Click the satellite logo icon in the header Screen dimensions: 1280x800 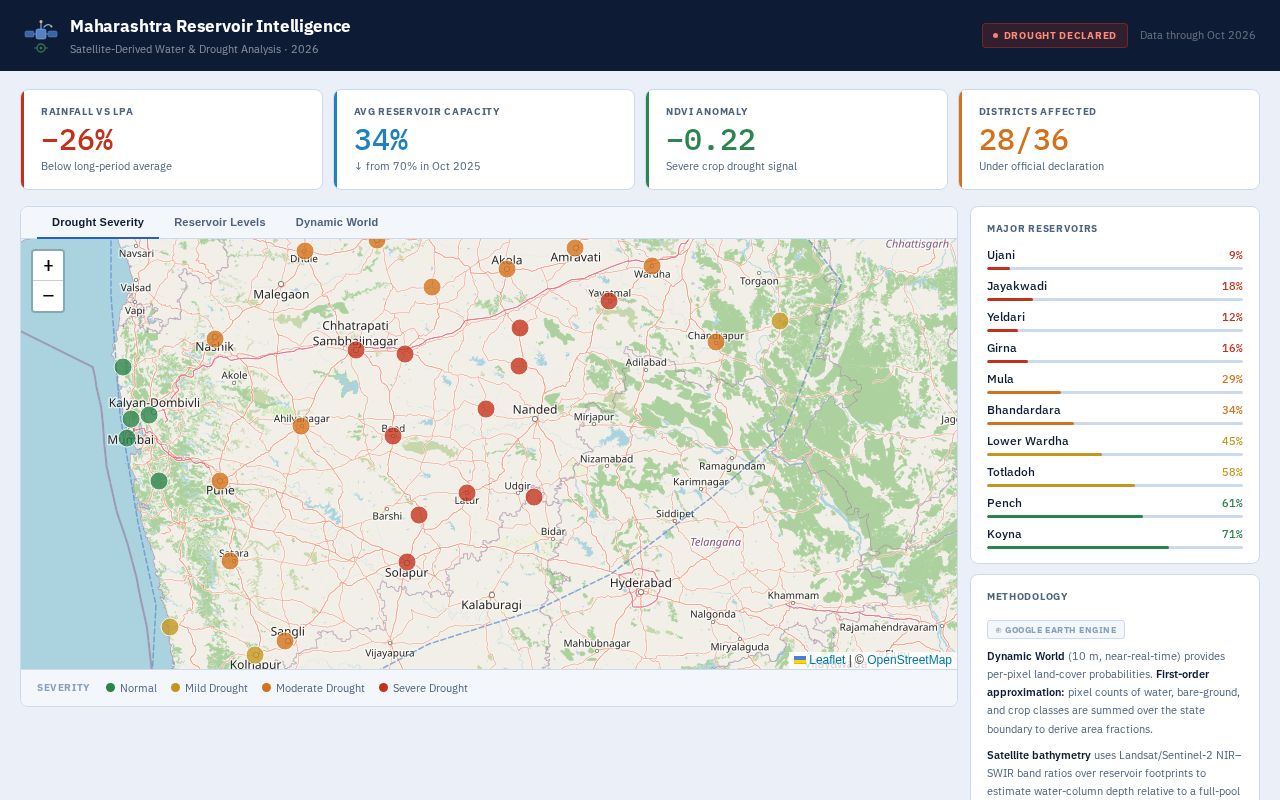click(x=41, y=35)
